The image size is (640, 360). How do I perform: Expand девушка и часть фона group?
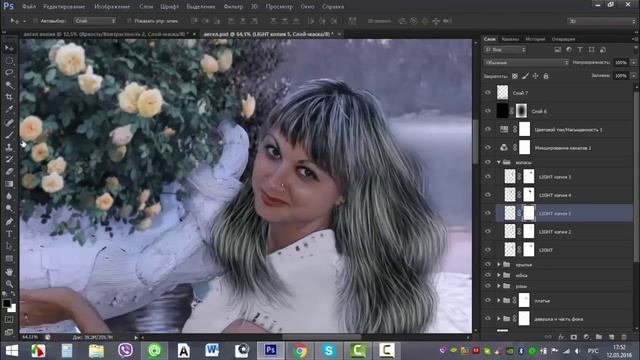[x=499, y=318]
